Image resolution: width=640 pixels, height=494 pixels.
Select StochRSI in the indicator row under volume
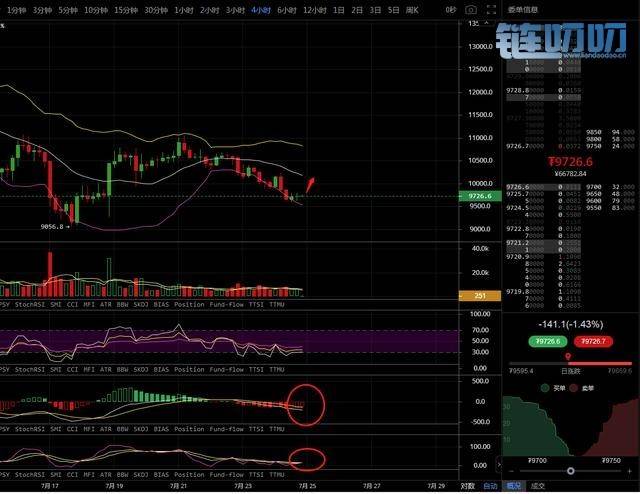point(29,305)
